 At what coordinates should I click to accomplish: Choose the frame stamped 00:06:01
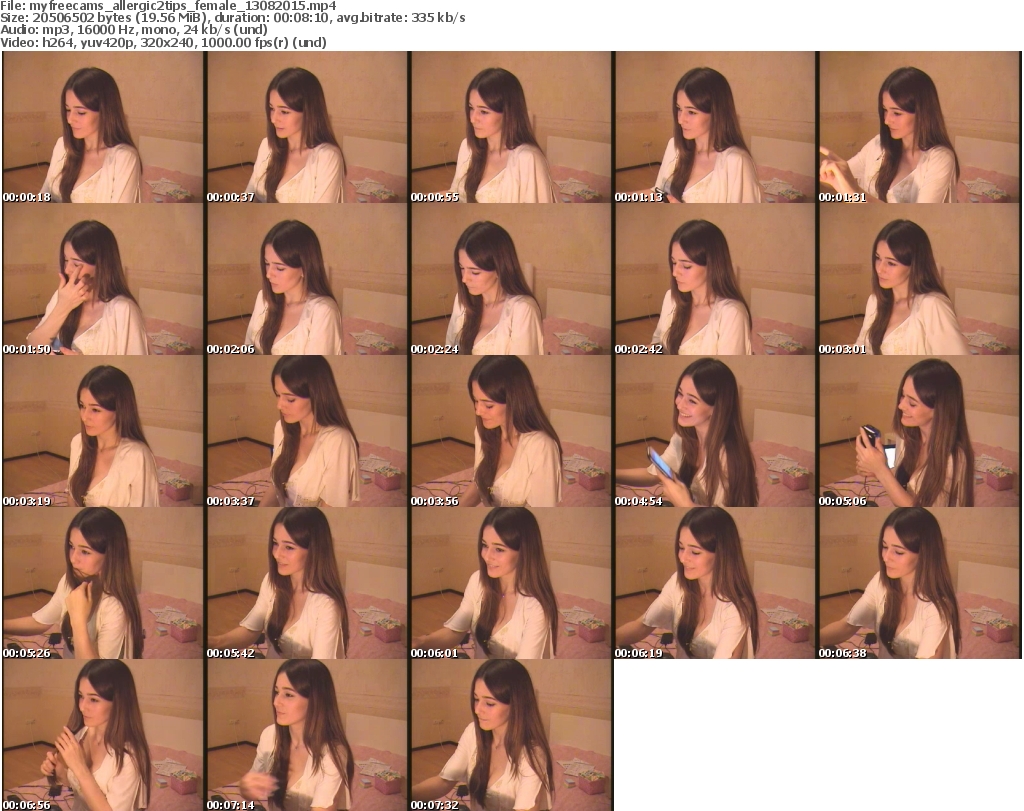click(x=511, y=583)
